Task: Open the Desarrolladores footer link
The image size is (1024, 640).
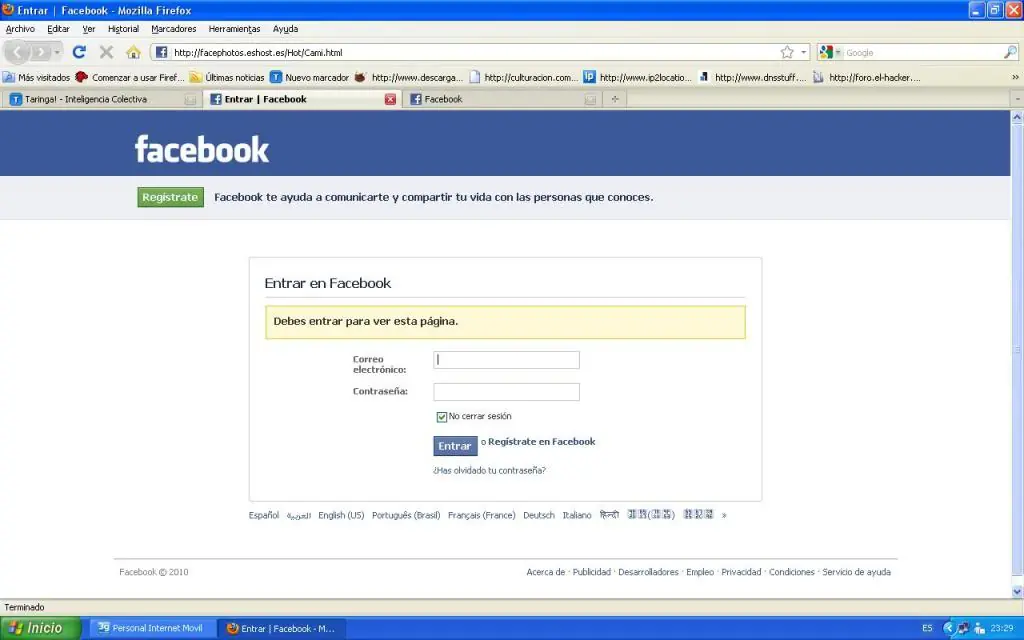Action: (x=648, y=572)
